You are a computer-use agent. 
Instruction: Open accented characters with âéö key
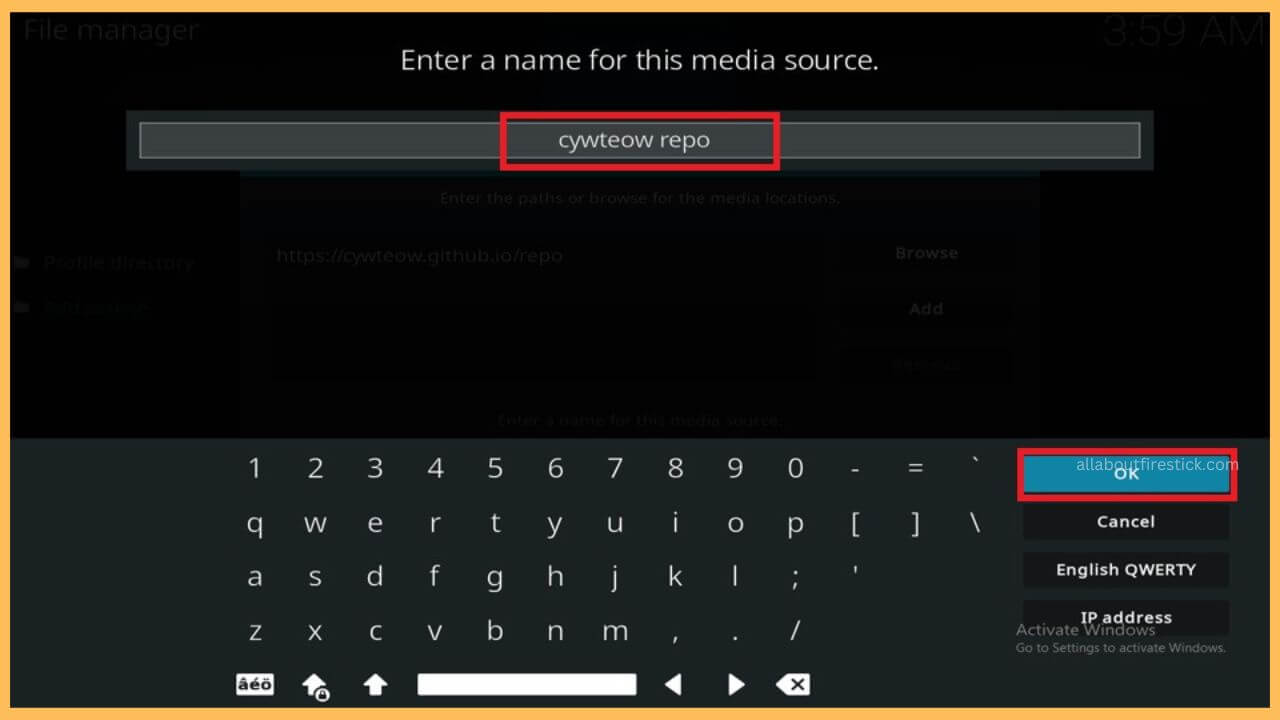(255, 684)
